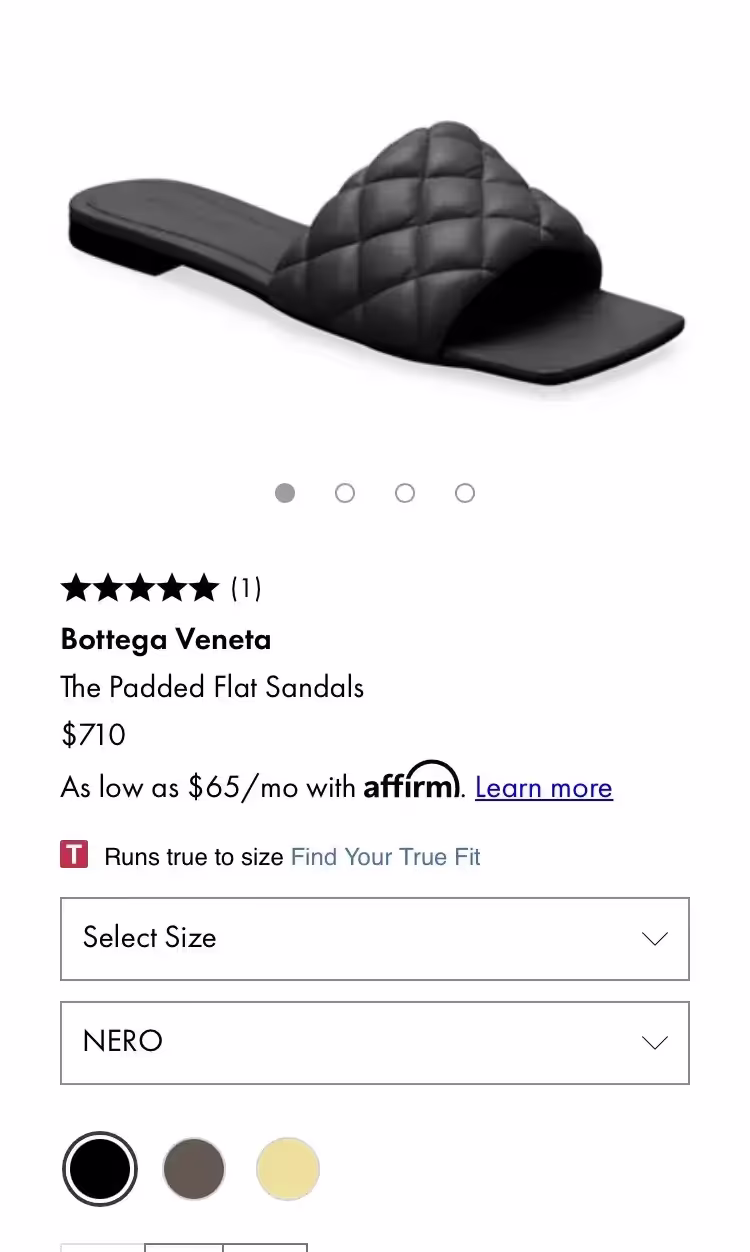Jump to the fourth carousel image dot
This screenshot has width=750, height=1252.
click(465, 493)
